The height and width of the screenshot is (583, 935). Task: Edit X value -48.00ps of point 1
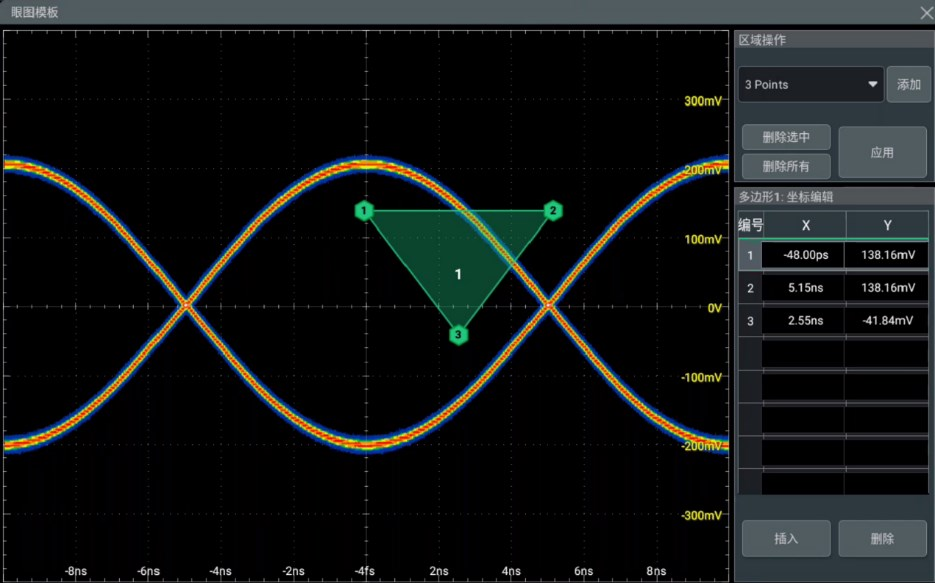(803, 255)
